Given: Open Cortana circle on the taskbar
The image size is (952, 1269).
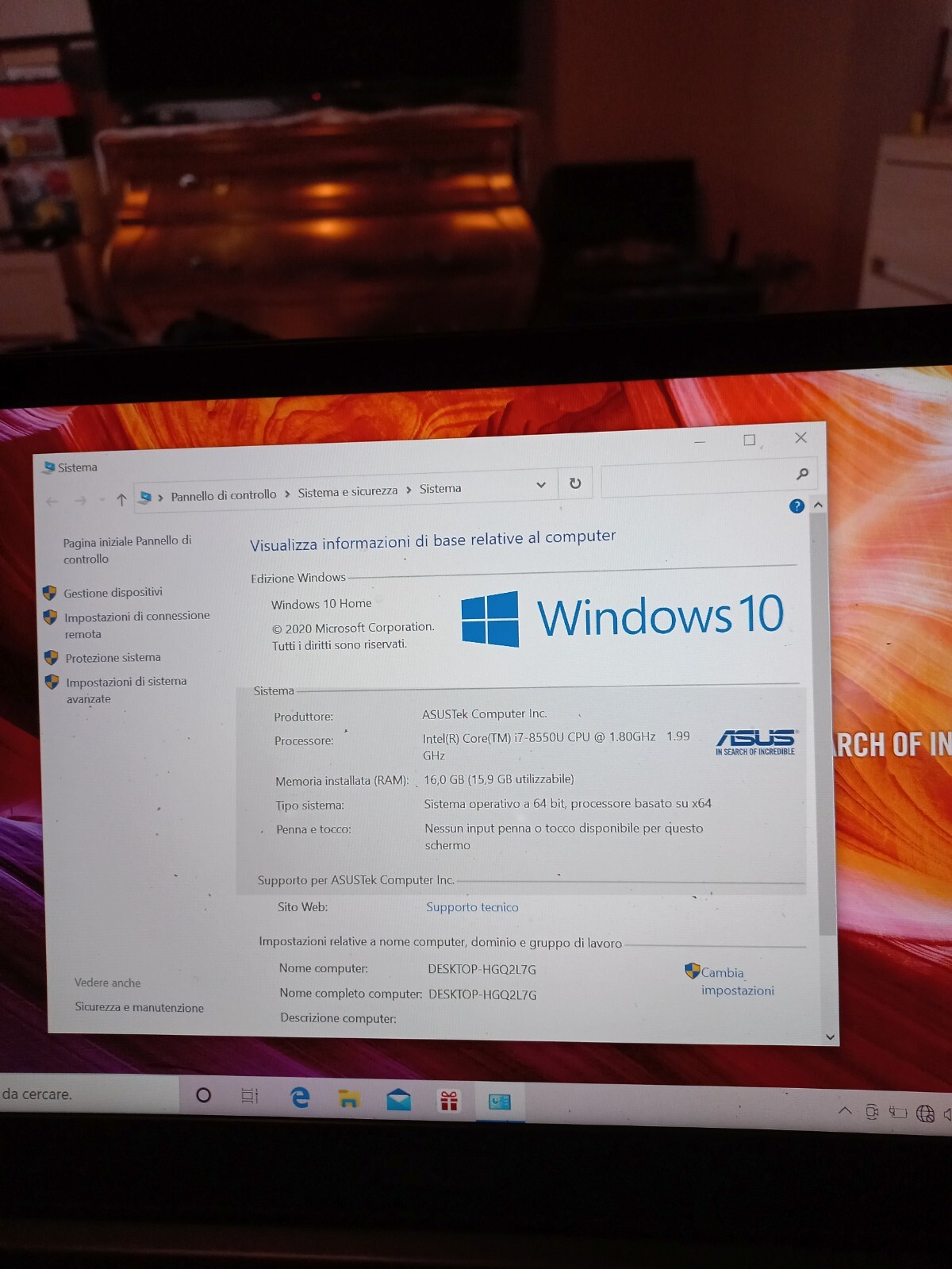Looking at the screenshot, I should pyautogui.click(x=203, y=1095).
